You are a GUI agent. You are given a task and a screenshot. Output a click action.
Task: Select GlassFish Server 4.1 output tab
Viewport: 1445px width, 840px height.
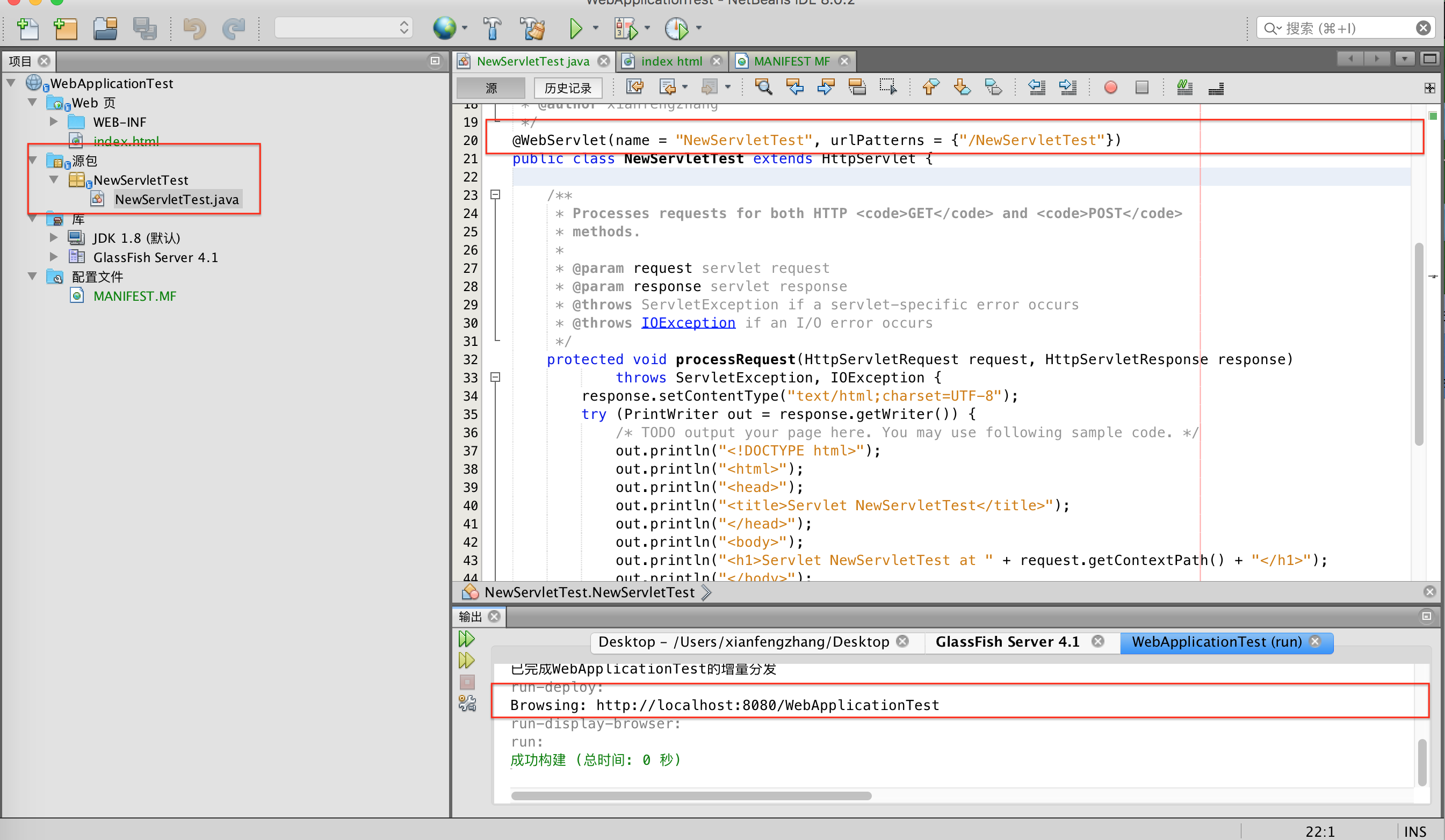click(x=1007, y=642)
